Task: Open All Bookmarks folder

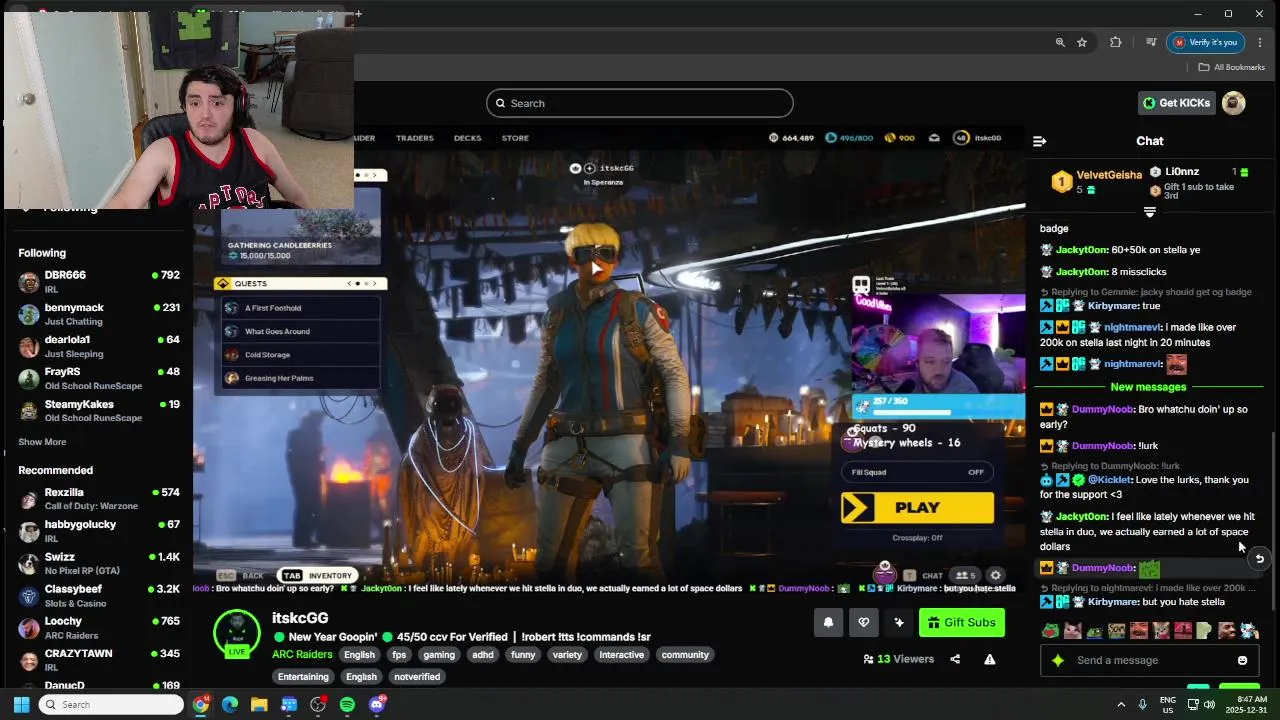Action: pyautogui.click(x=1232, y=67)
